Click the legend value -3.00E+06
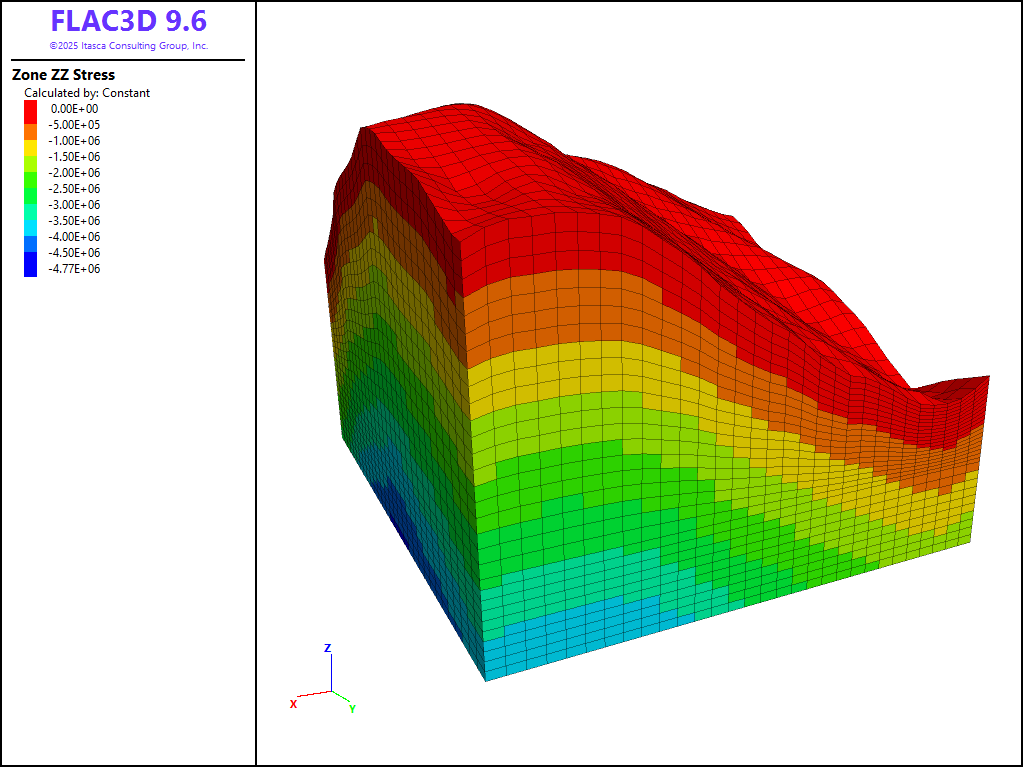The width and height of the screenshot is (1024, 768). [75, 205]
